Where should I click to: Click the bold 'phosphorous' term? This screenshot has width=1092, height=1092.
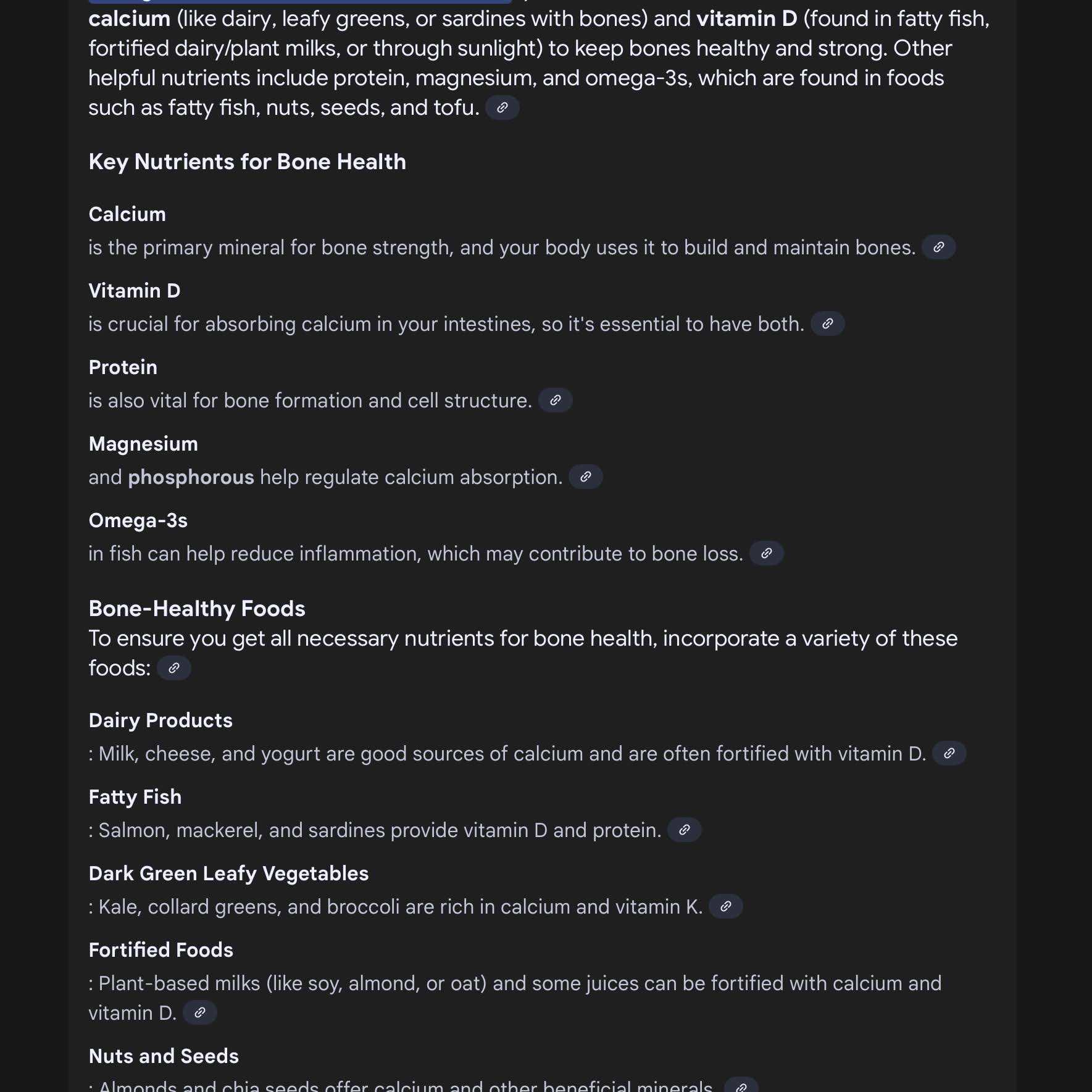tap(191, 477)
